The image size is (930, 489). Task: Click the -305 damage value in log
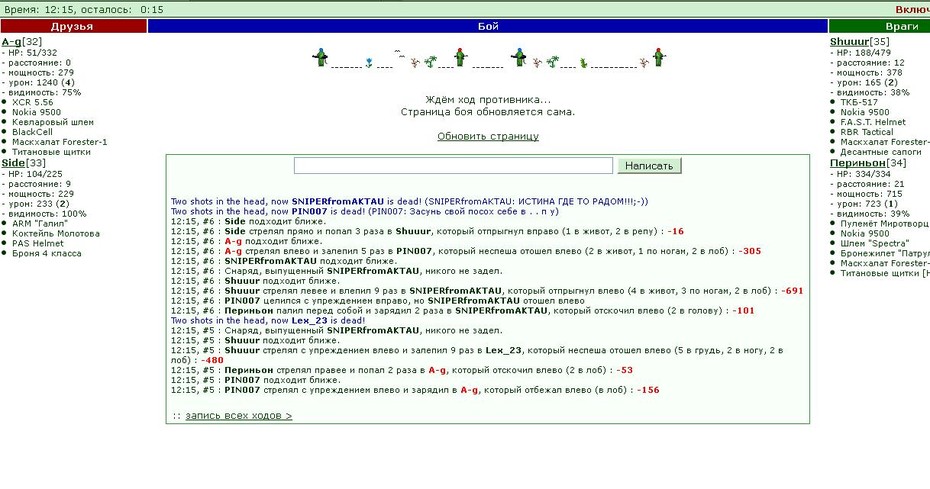[750, 251]
